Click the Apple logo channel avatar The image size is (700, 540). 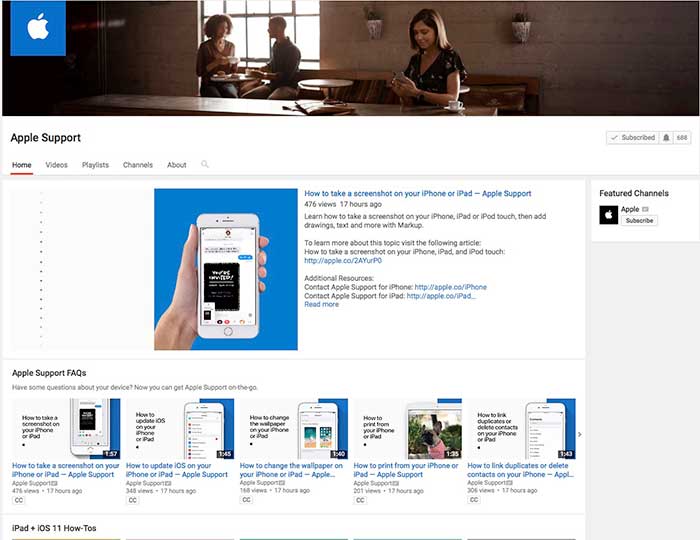pyautogui.click(x=37, y=28)
